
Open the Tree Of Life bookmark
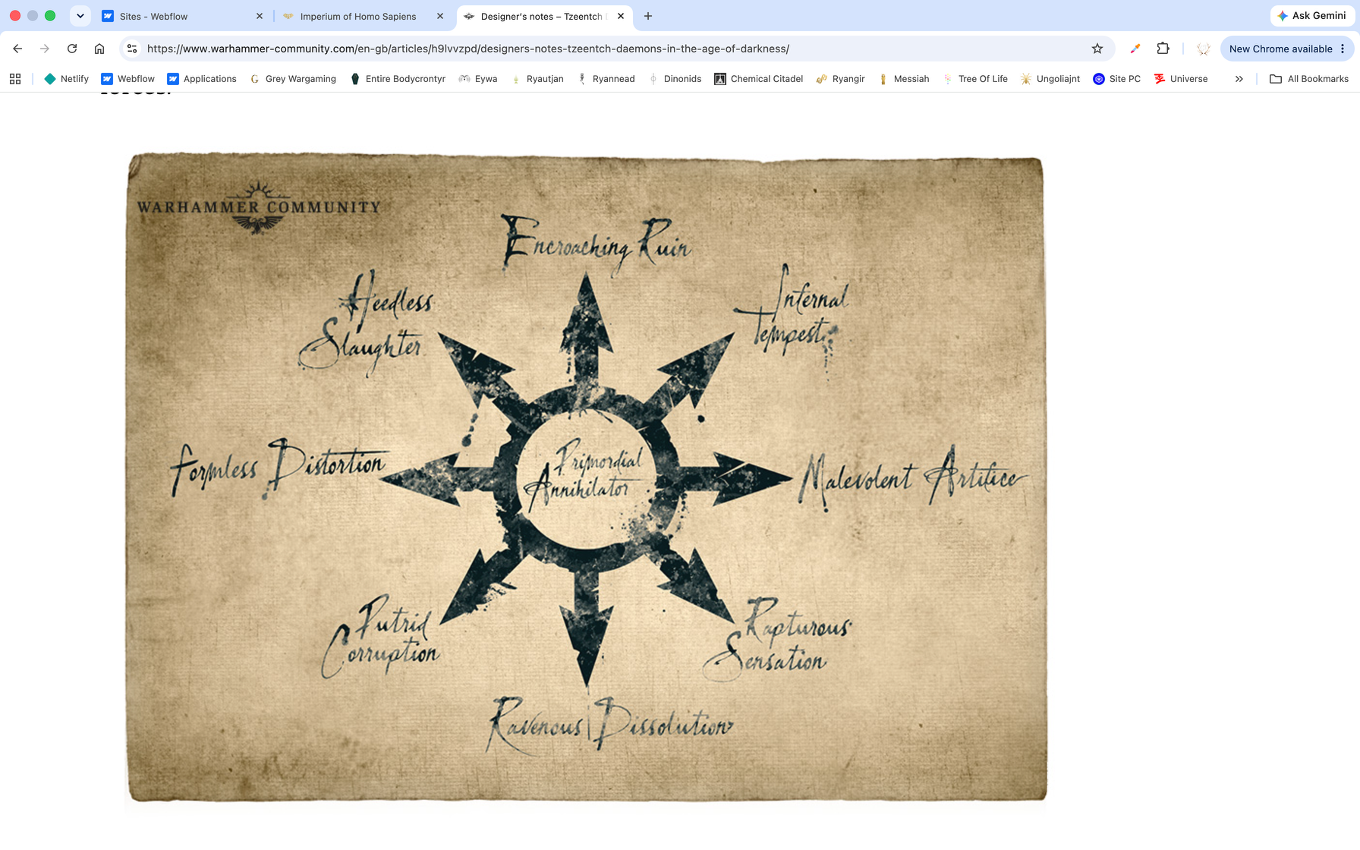975,79
